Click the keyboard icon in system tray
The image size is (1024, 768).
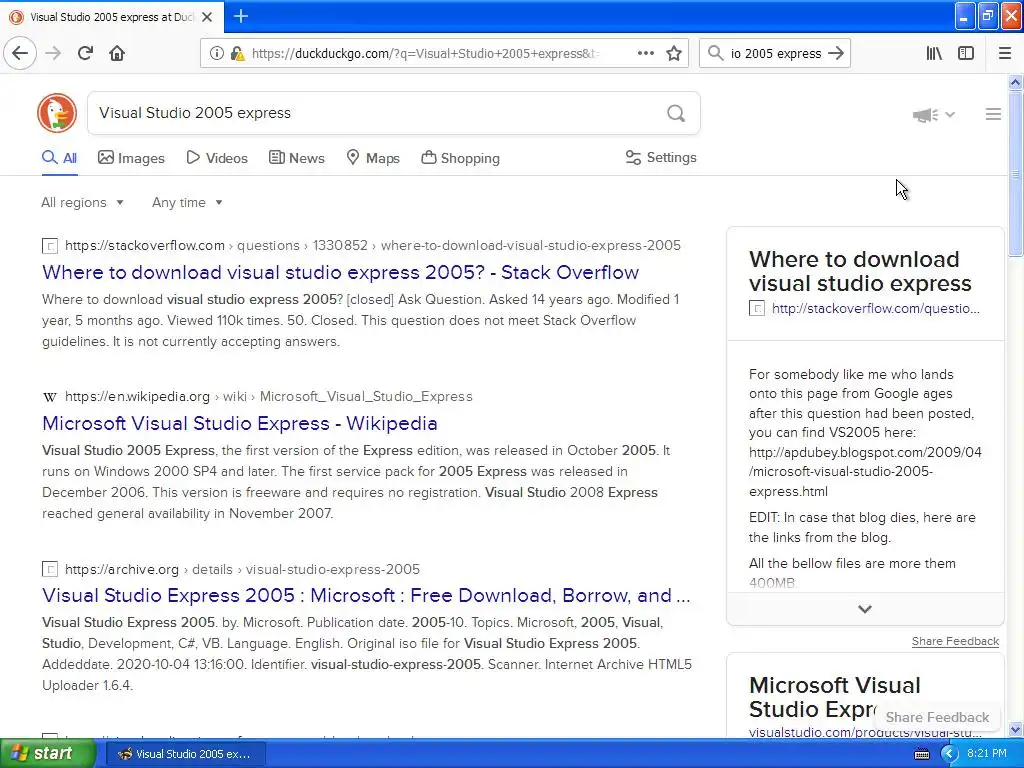tap(921, 754)
